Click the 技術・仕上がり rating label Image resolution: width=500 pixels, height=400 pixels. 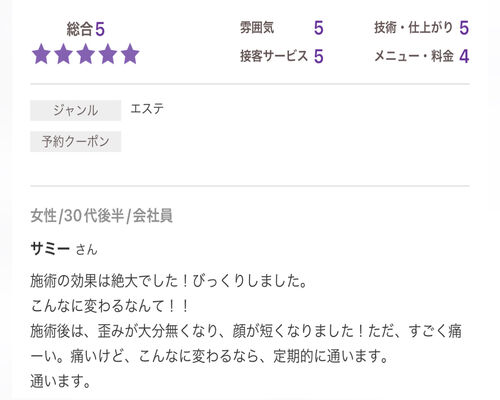(413, 28)
